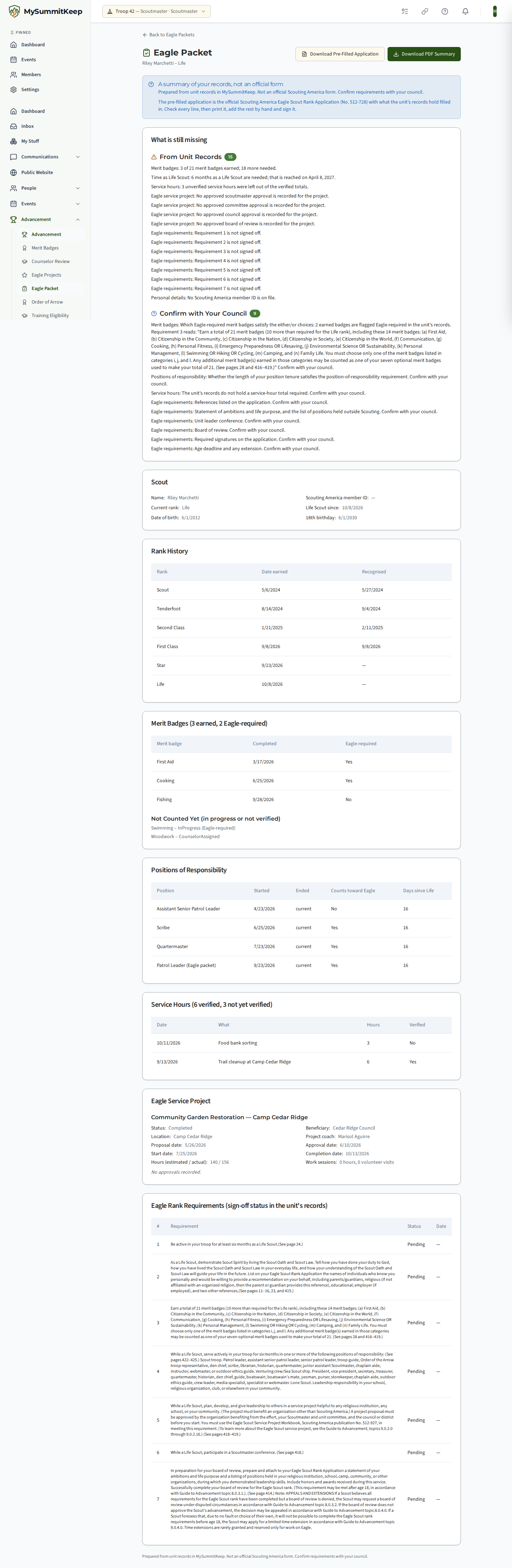The height and width of the screenshot is (1568, 512).
Task: Open Dashboard located above Inbox
Action: tap(45, 111)
